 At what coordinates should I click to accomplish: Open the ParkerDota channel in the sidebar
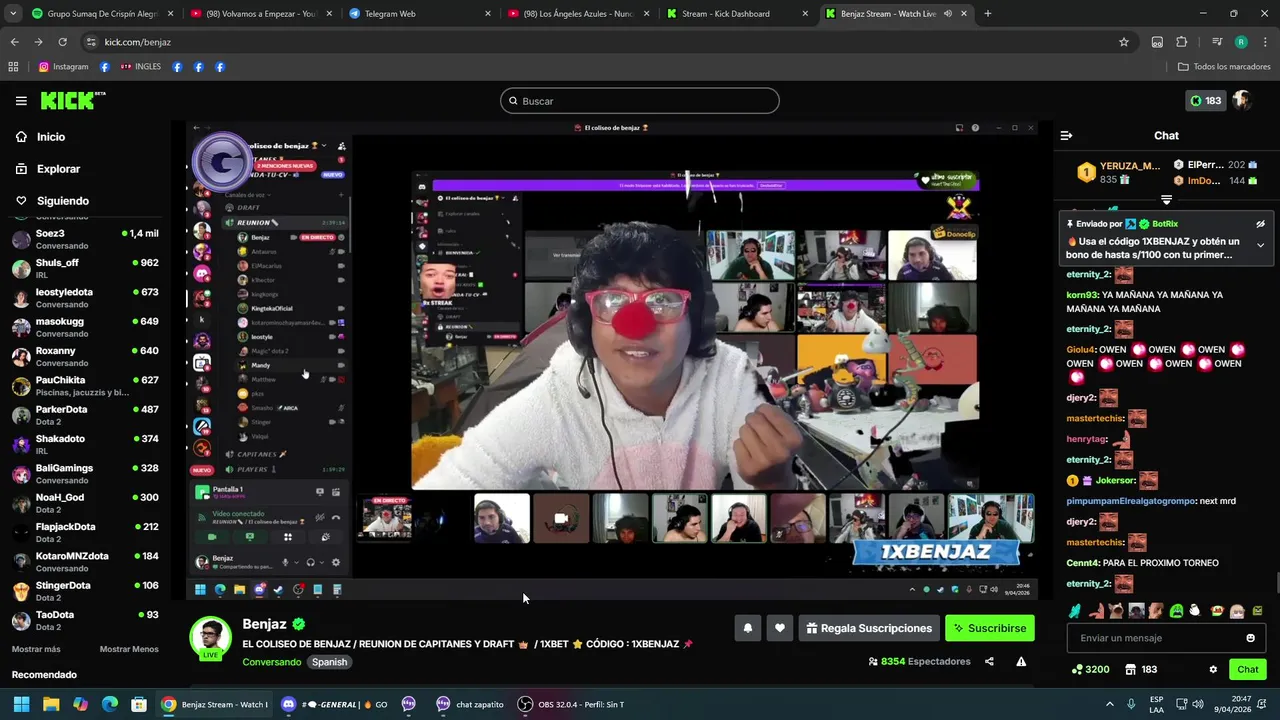tap(85, 415)
